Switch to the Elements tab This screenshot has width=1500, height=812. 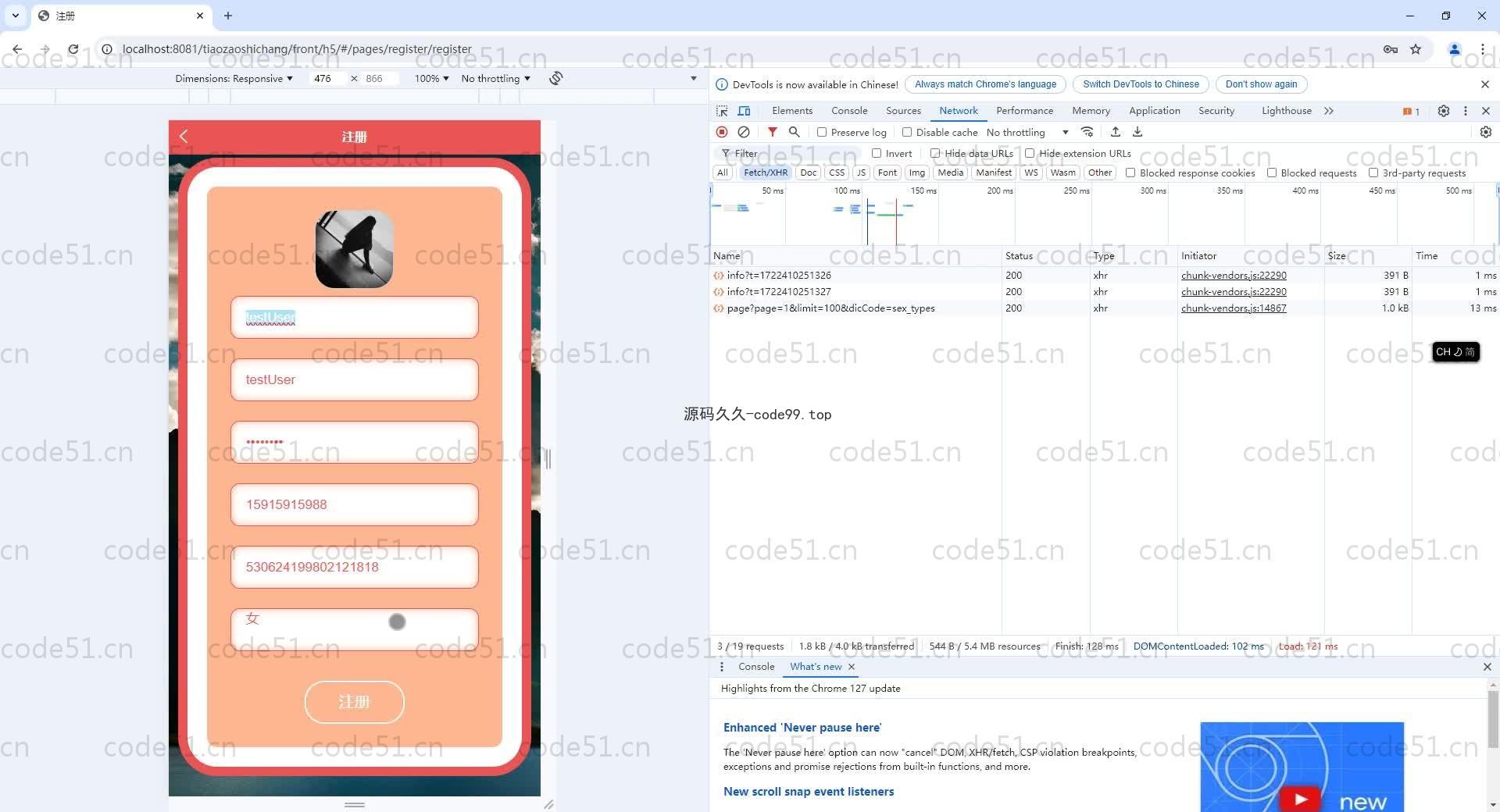[x=792, y=111]
